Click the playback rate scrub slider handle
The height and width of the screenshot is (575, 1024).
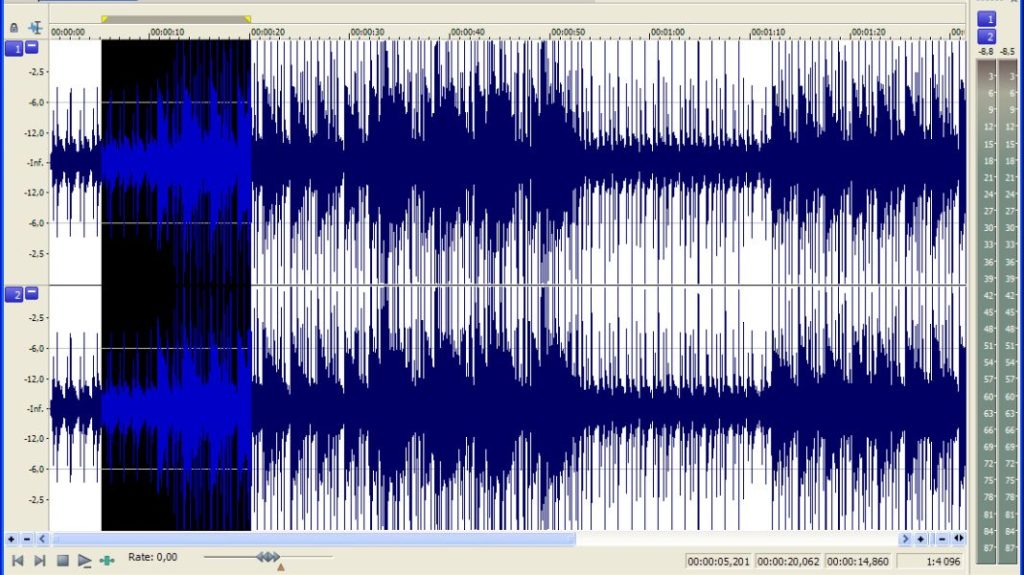click(268, 557)
